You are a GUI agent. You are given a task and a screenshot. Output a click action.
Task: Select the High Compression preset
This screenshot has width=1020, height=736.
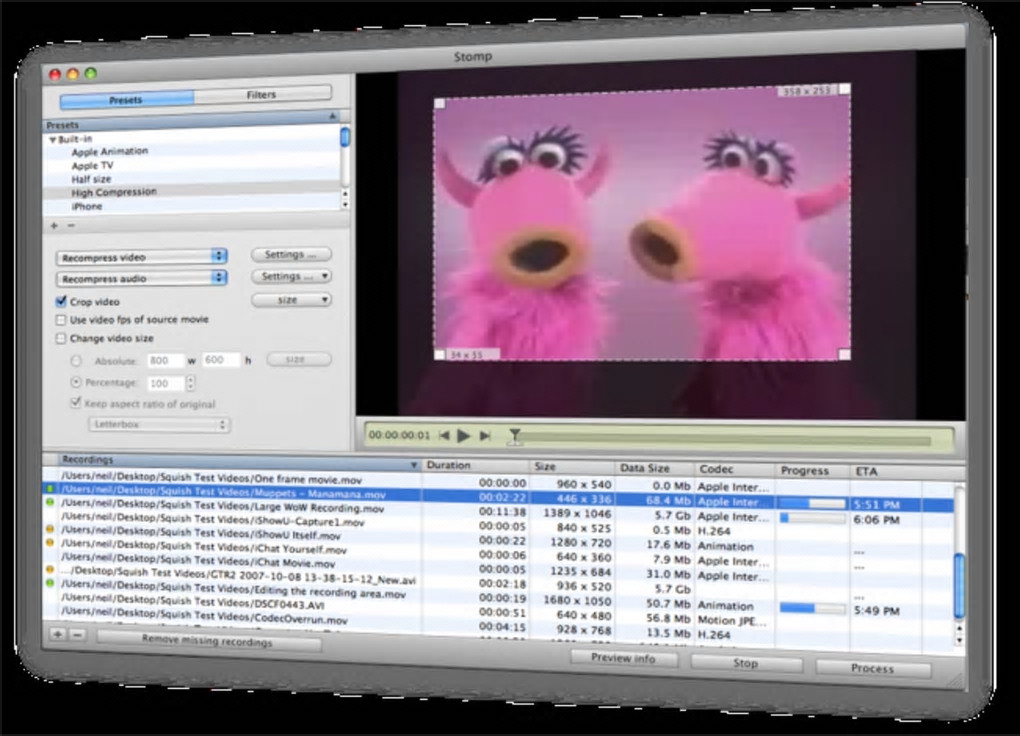[x=114, y=193]
